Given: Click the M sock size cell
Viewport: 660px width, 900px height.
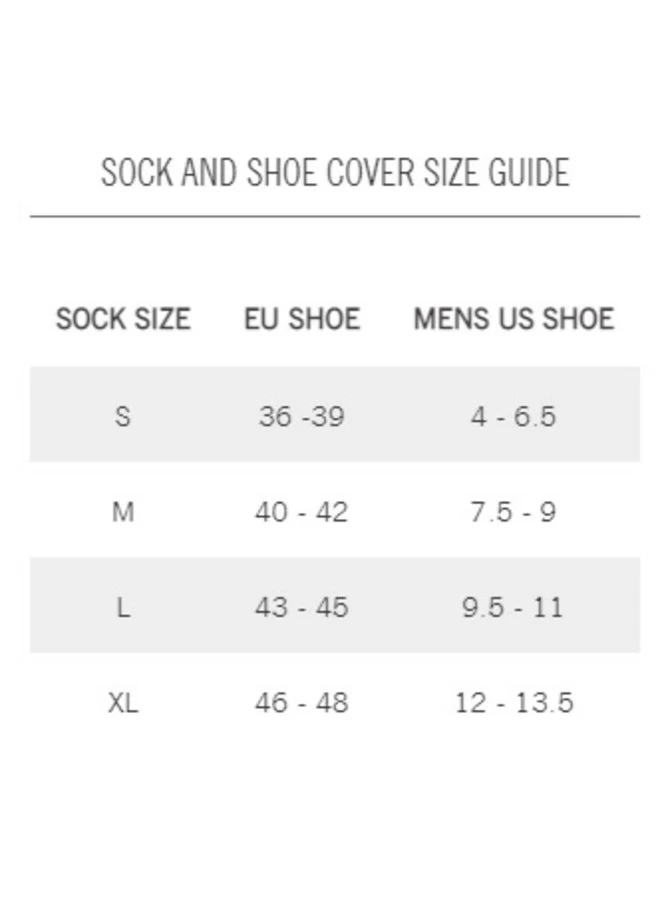Looking at the screenshot, I should click(123, 512).
